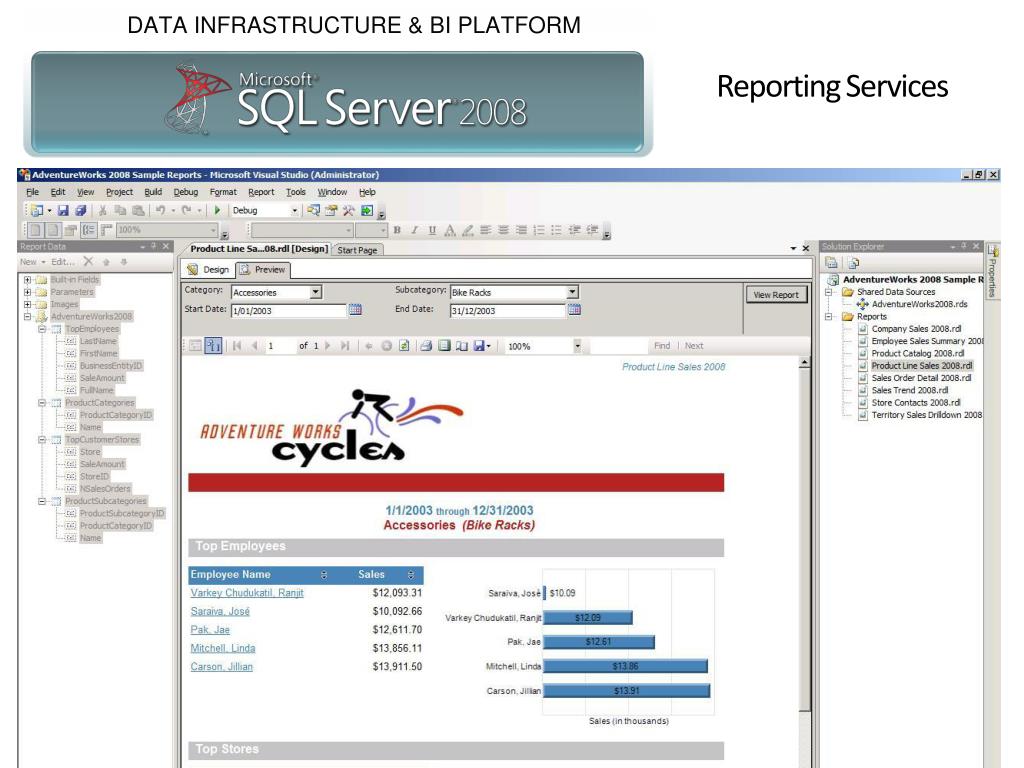Image resolution: width=1024 pixels, height=768 pixels.
Task: Select AdventureWorks2008.rds data source
Action: [x=920, y=304]
